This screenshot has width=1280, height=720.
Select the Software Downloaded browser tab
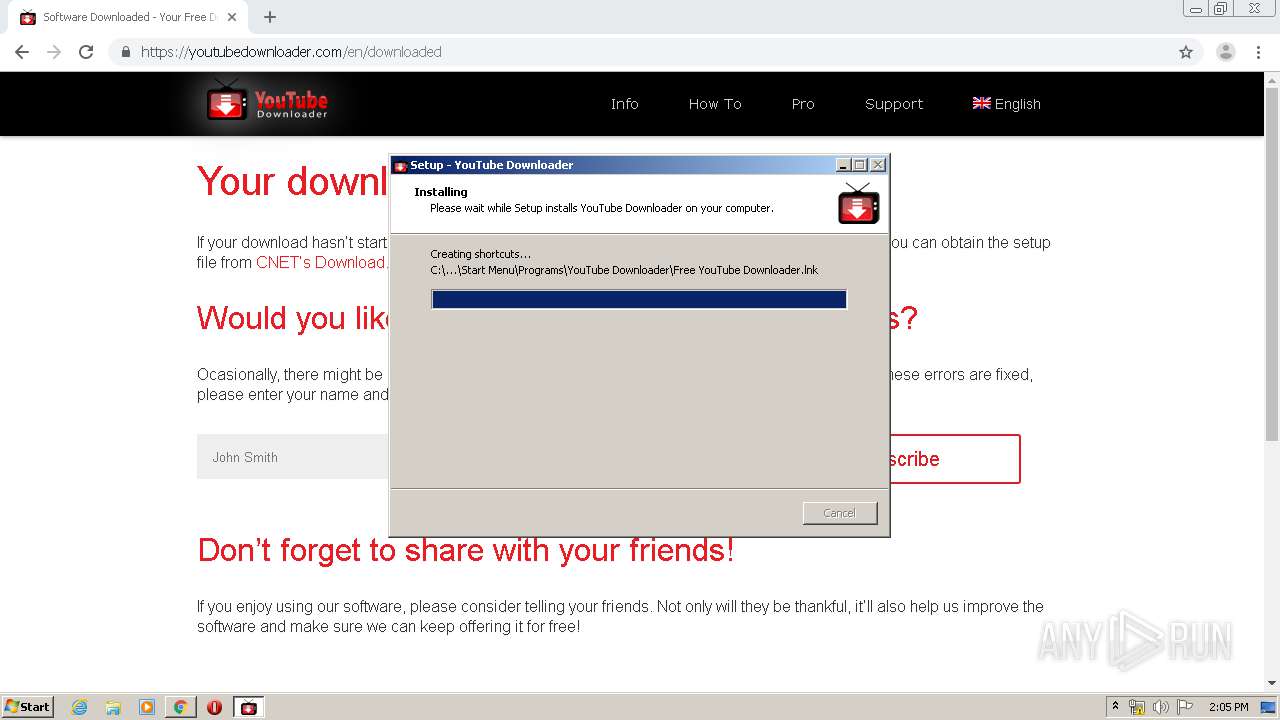[130, 17]
